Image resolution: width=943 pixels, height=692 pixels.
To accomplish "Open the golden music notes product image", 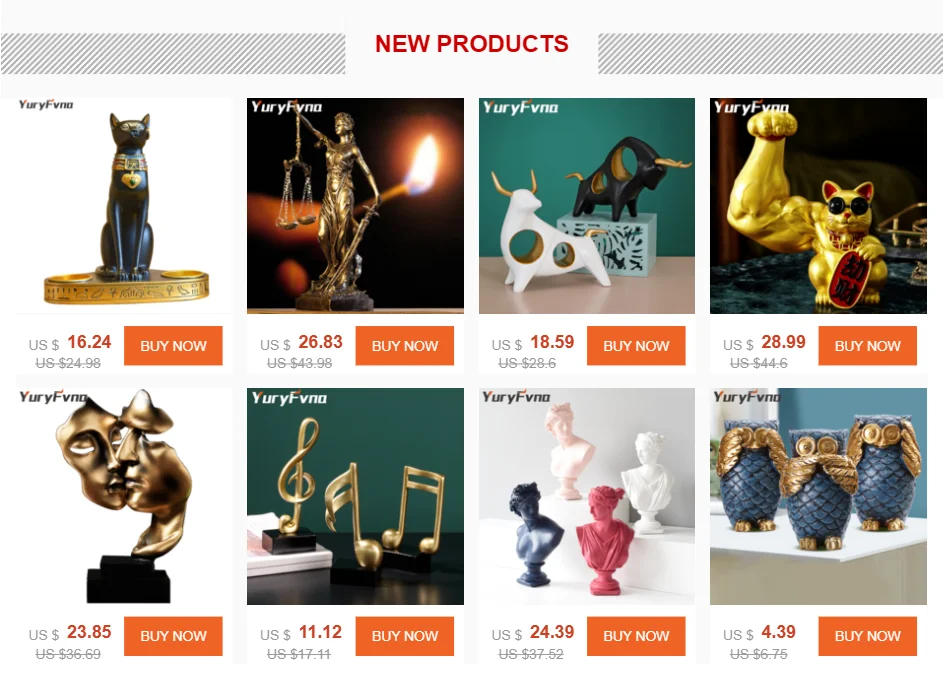I will 355,496.
